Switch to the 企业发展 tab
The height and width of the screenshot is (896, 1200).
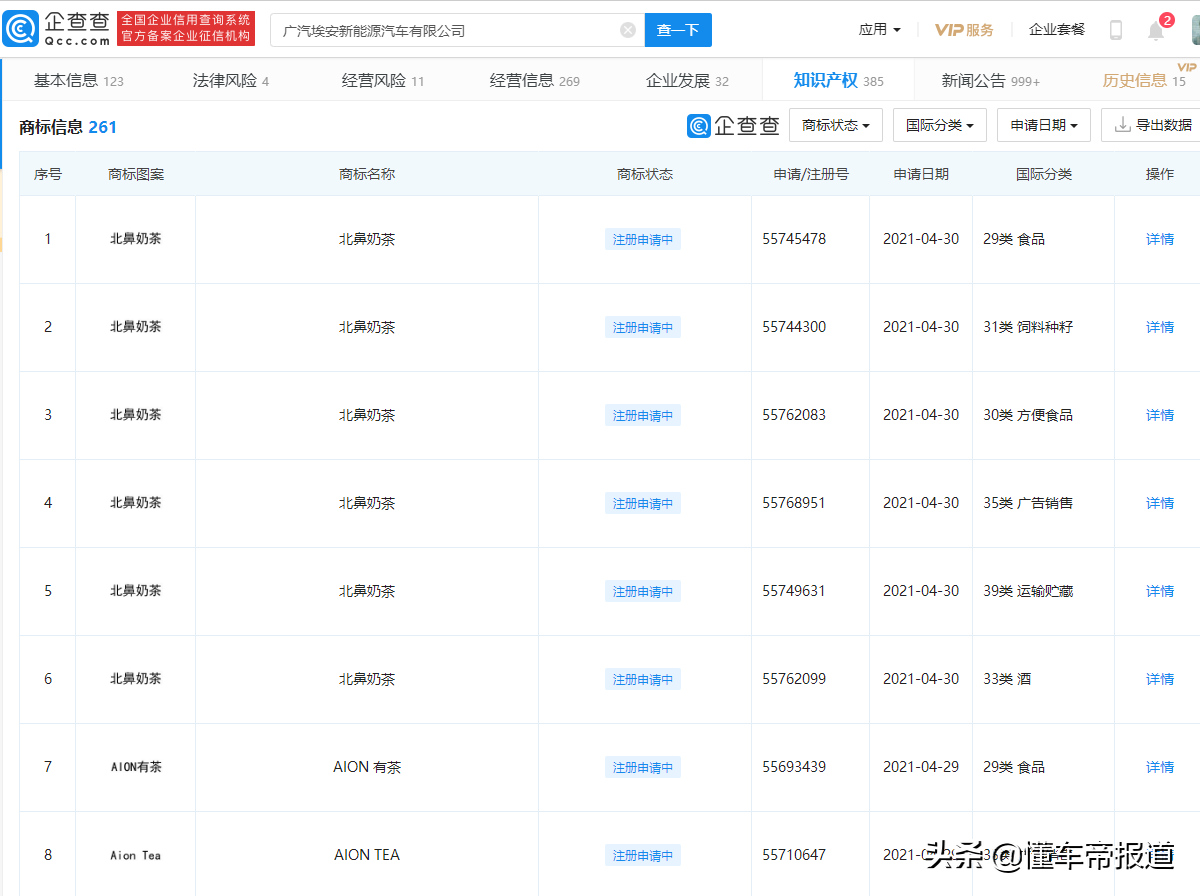coord(687,81)
